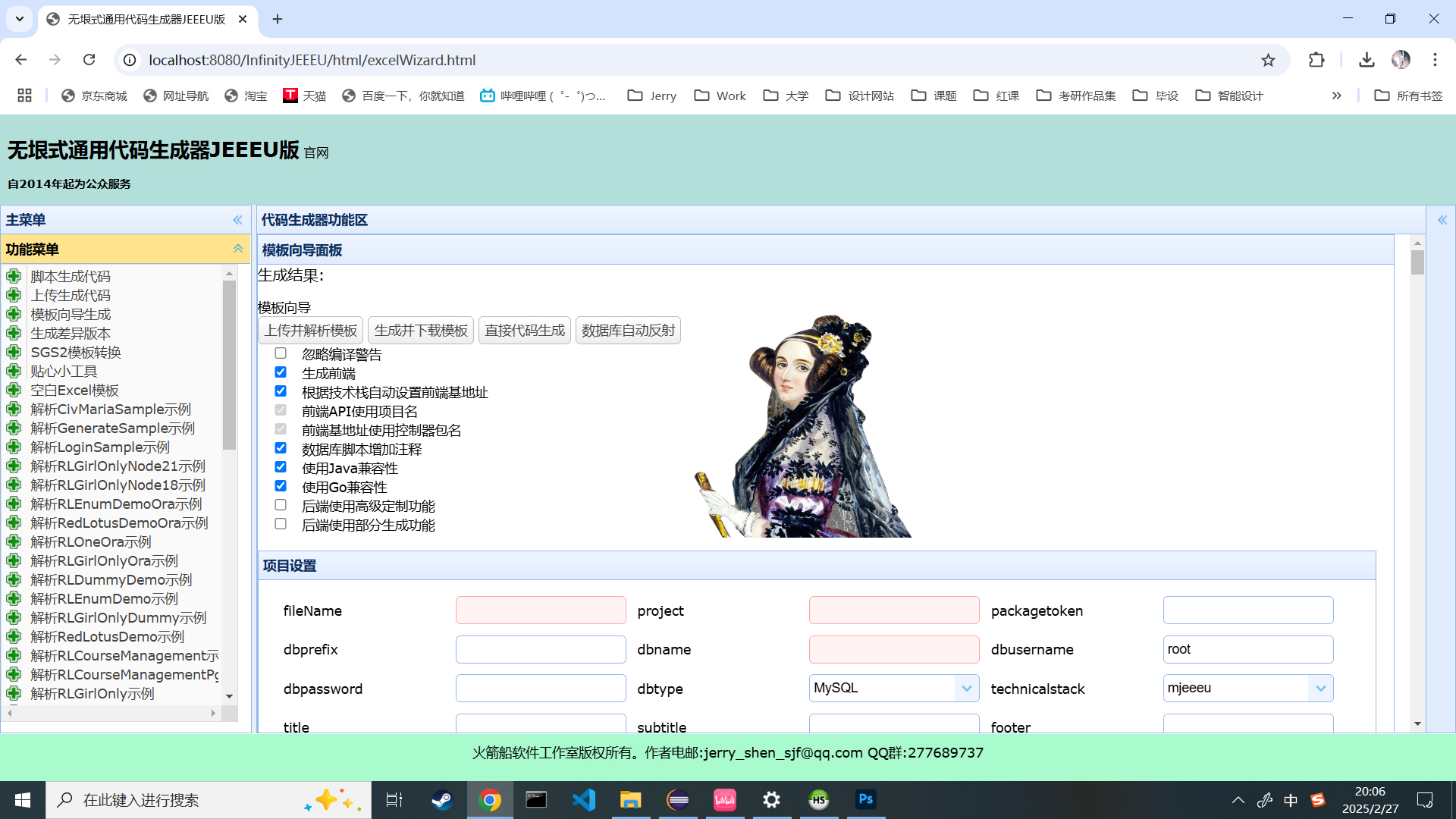
Task: Select the 脚本生成代码 menu icon
Action: point(14,276)
